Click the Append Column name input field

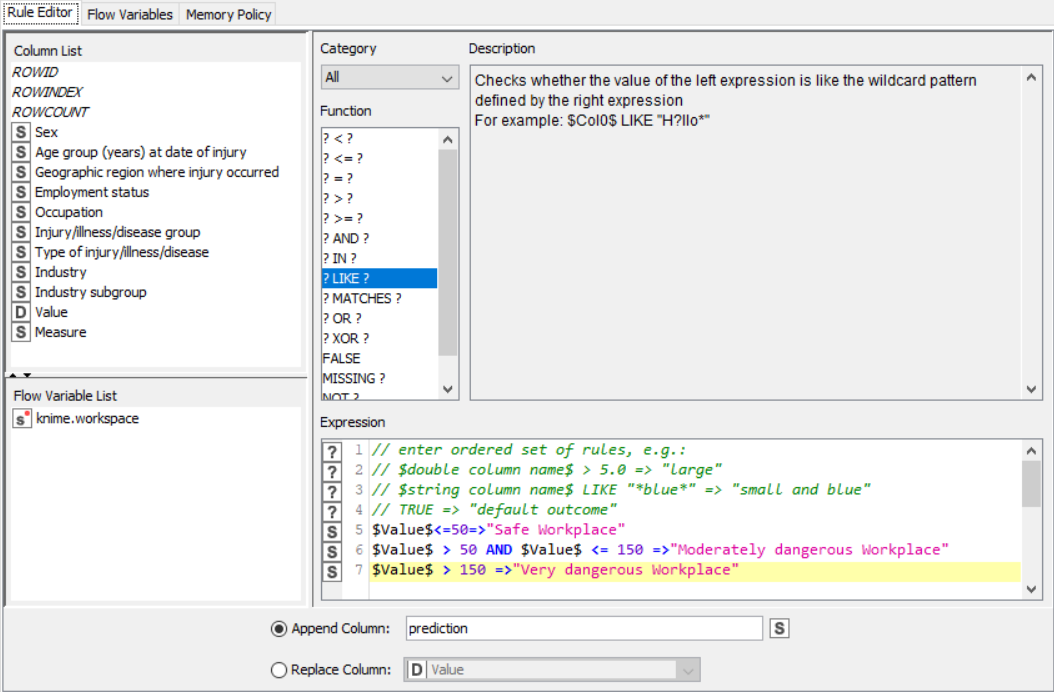584,628
